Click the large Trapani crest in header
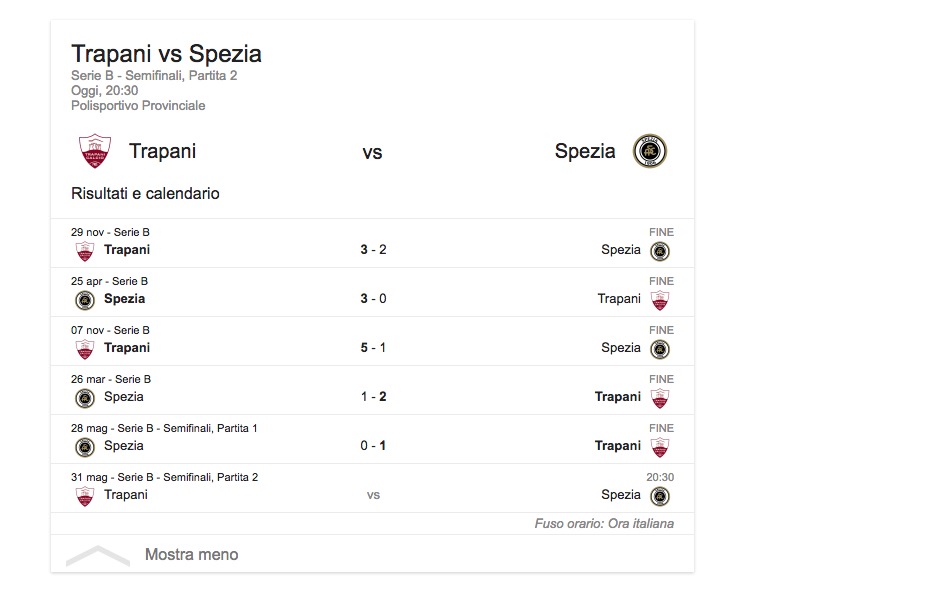927x591 pixels. [x=95, y=151]
